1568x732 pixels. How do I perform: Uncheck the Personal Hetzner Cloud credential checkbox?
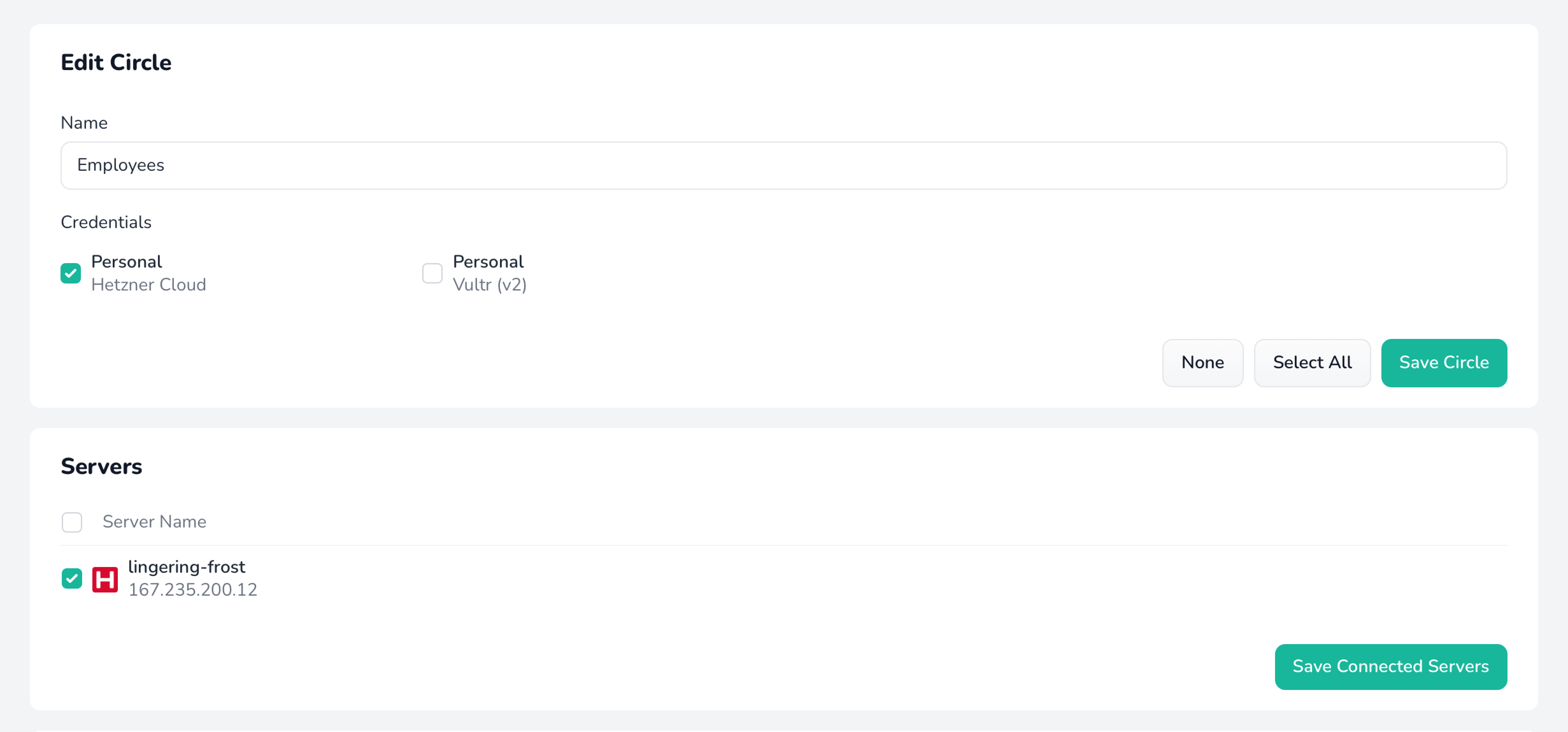(71, 273)
